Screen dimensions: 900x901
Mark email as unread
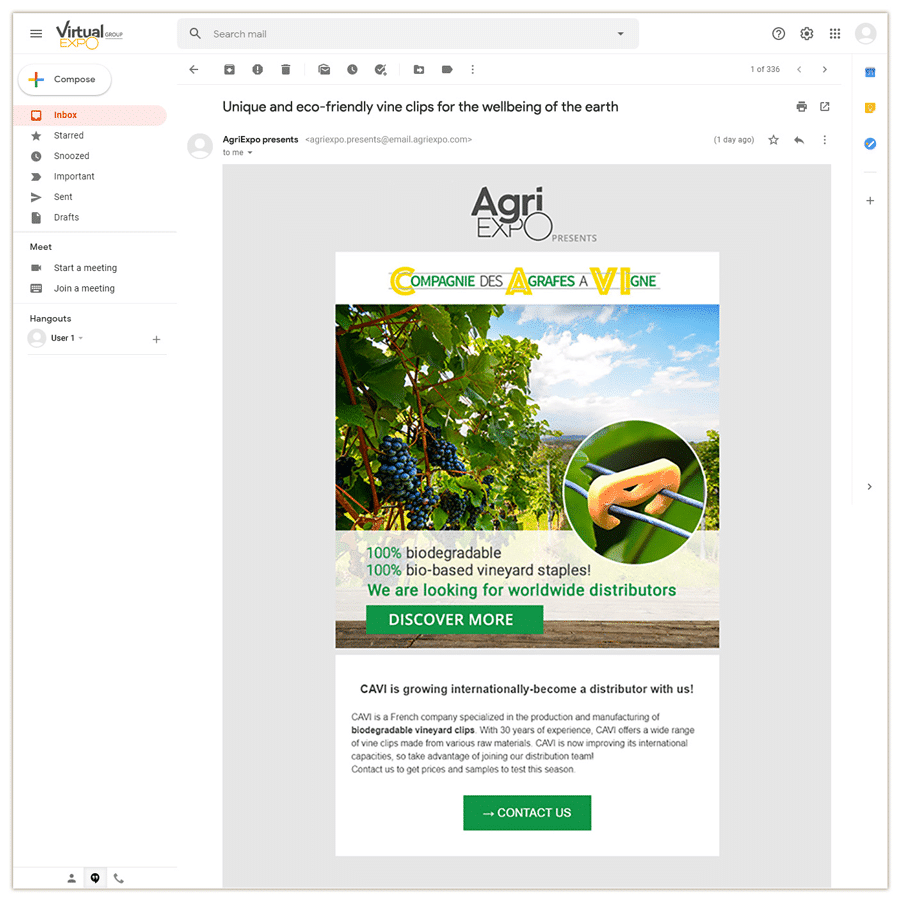point(324,70)
